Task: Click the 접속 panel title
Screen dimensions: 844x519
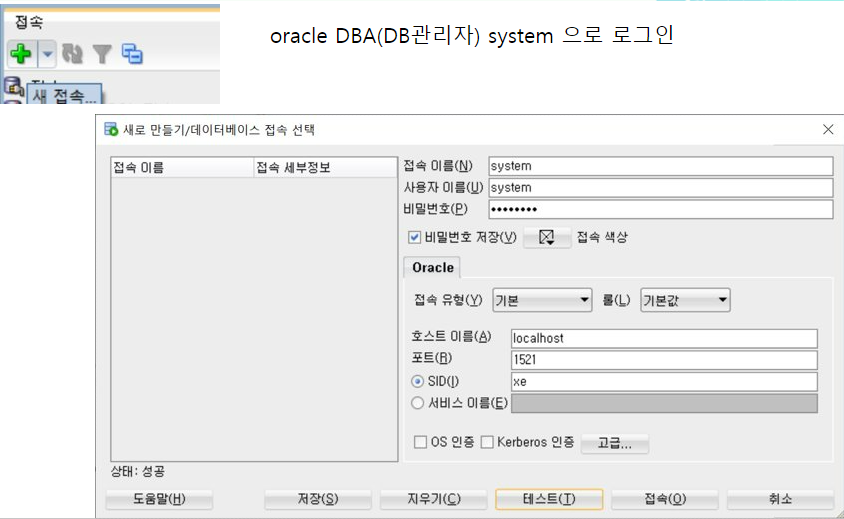Action: click(29, 22)
